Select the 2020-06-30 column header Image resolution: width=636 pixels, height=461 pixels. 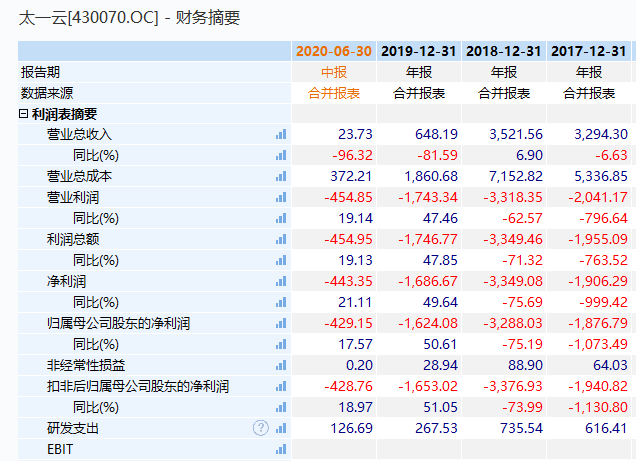[334, 51]
